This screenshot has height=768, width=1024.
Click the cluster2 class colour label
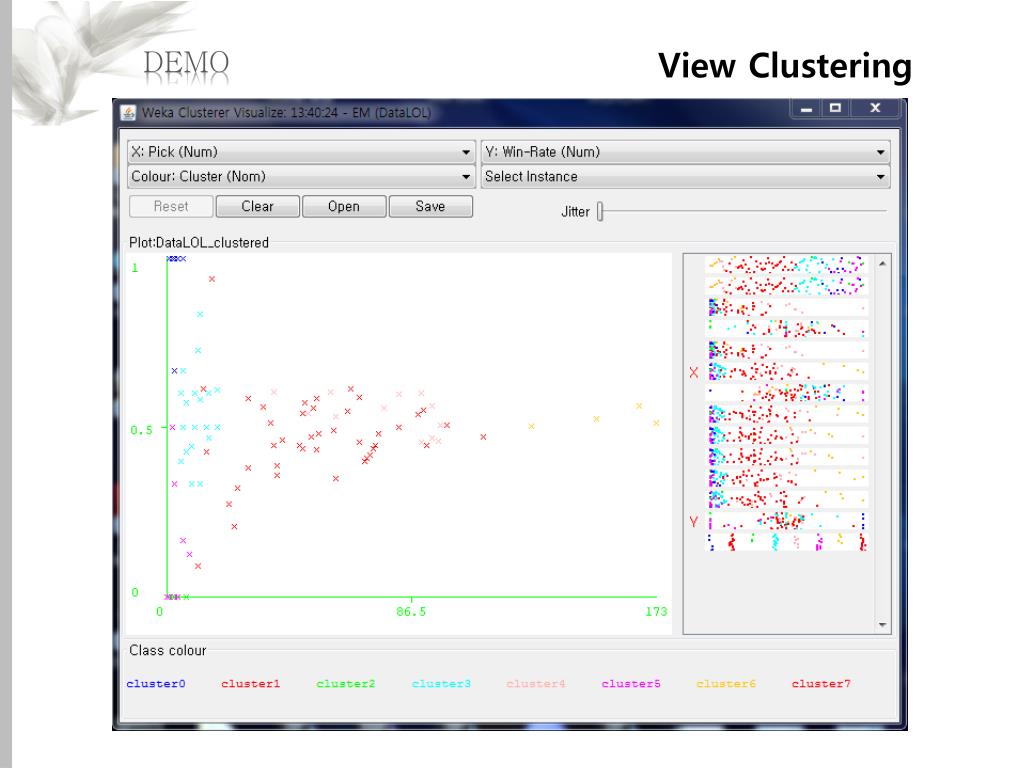[346, 684]
